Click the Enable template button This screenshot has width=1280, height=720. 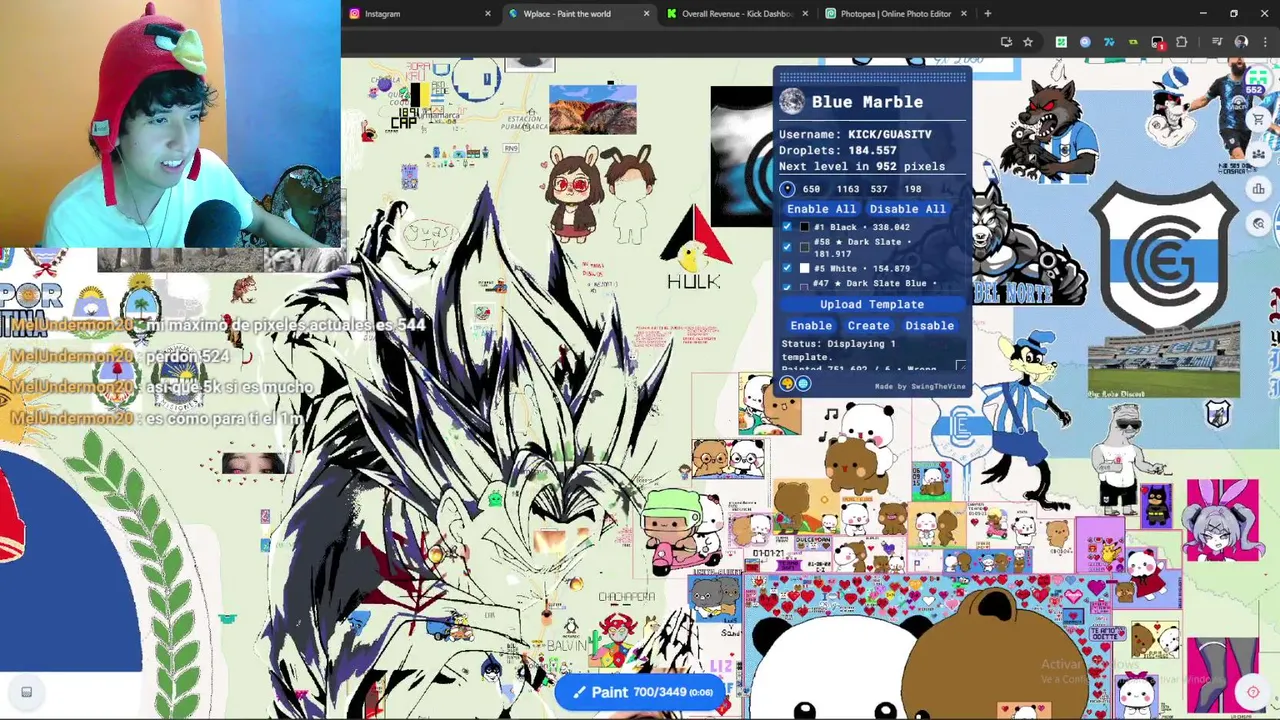click(x=811, y=325)
